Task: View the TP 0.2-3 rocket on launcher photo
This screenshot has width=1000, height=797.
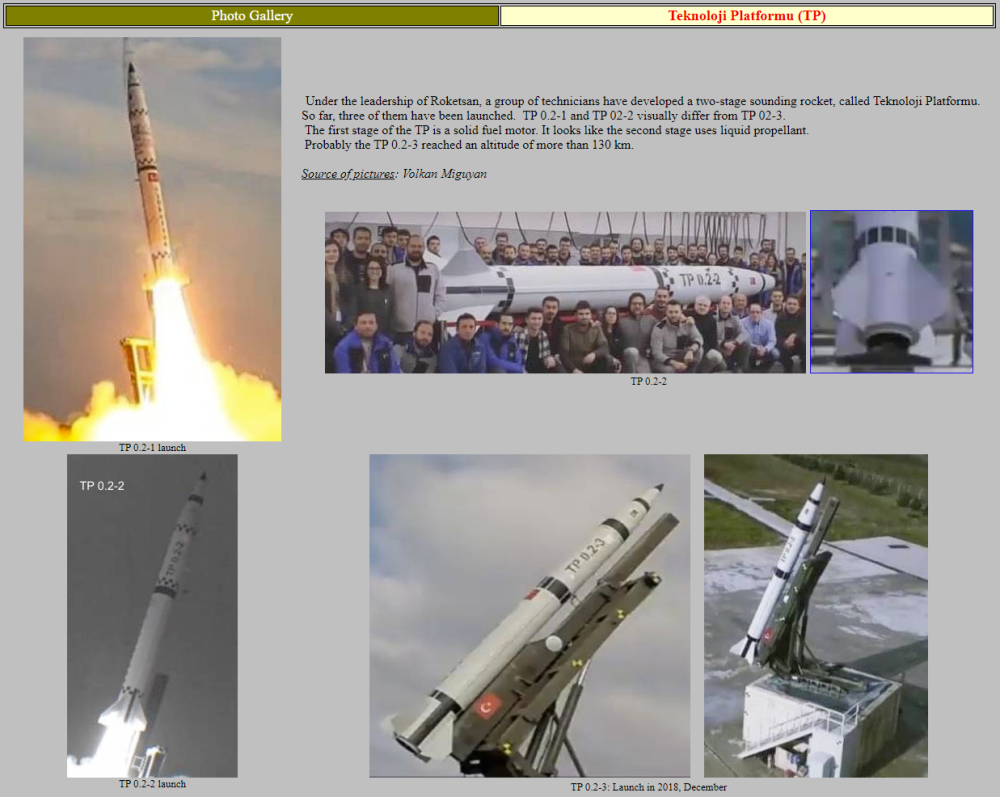Action: pos(529,616)
